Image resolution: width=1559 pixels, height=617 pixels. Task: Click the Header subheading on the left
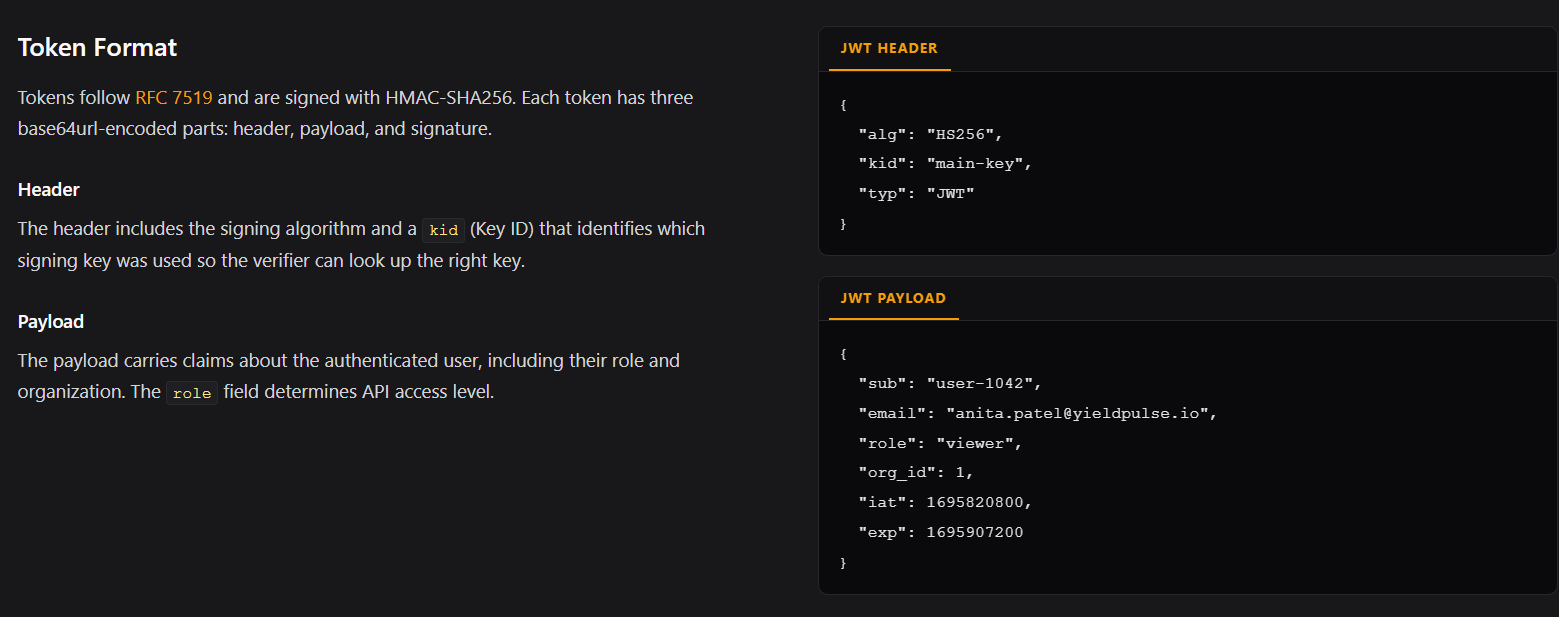tap(49, 189)
